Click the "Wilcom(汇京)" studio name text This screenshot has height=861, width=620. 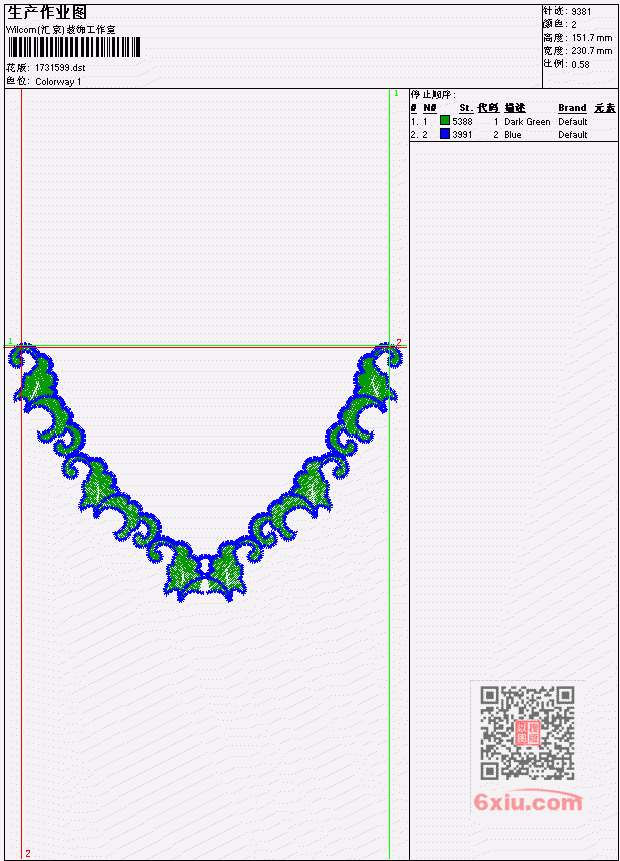36,30
